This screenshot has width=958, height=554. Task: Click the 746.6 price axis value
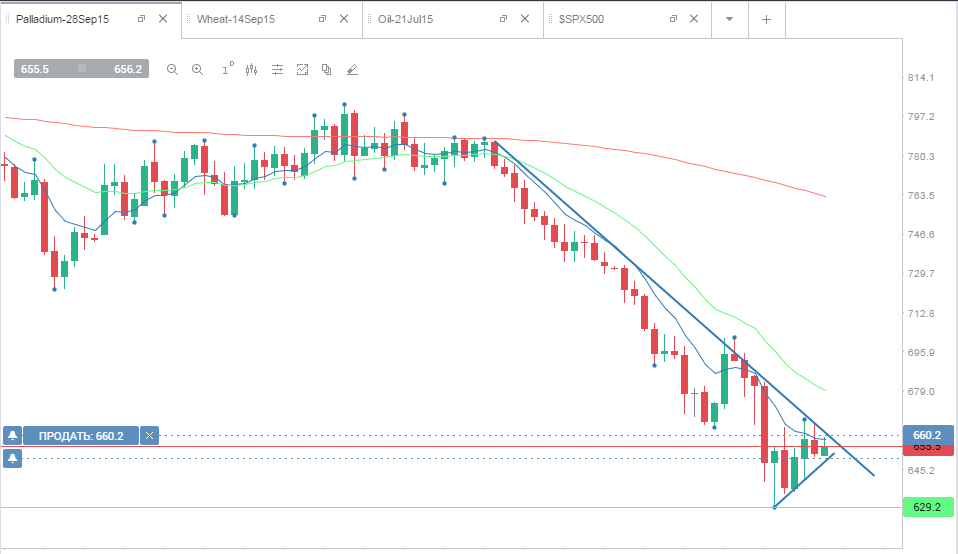[x=921, y=235]
